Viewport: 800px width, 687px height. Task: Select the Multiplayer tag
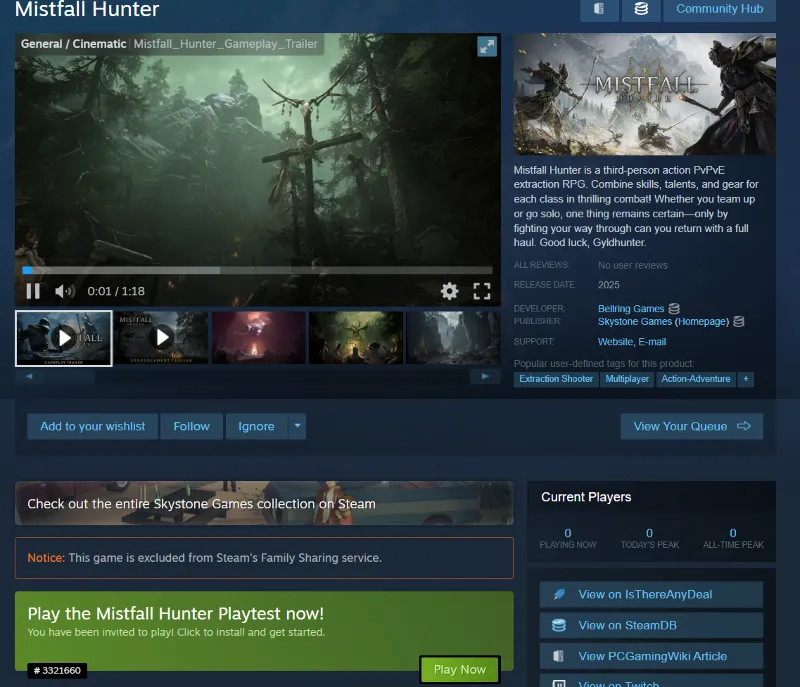(627, 379)
